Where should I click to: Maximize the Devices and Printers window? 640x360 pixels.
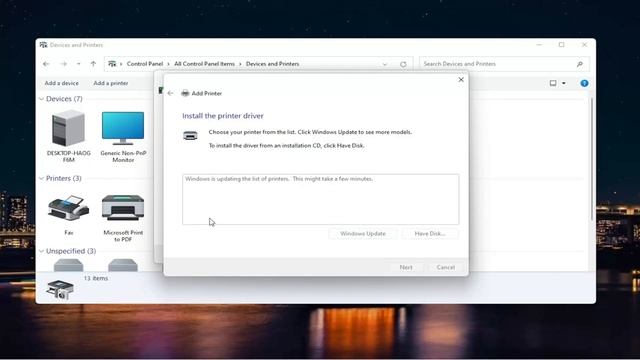click(x=562, y=44)
